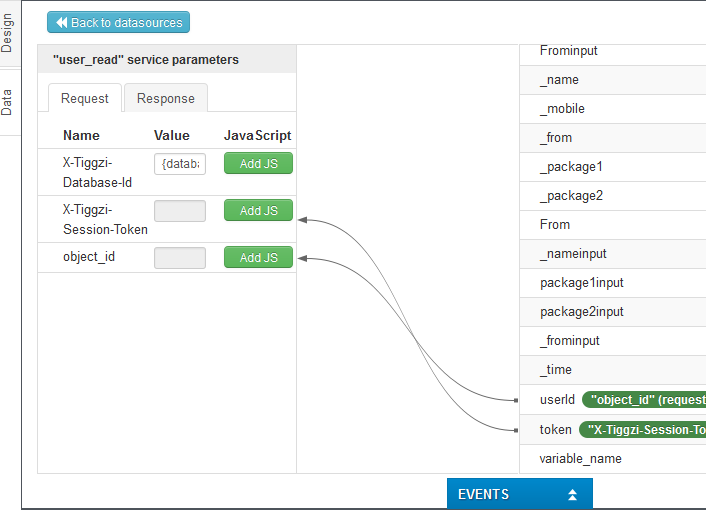This screenshot has height=515, width=706.
Task: Click the userId connector handle
Action: click(x=516, y=400)
